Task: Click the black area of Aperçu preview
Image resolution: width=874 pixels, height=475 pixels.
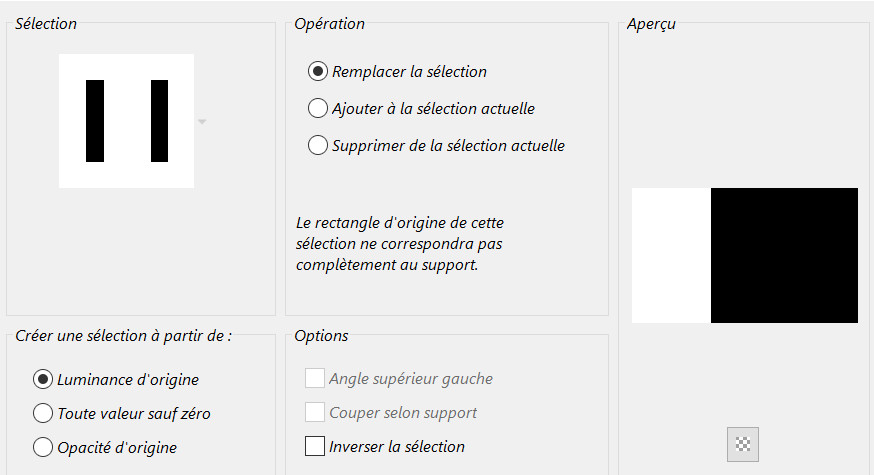Action: coord(784,255)
